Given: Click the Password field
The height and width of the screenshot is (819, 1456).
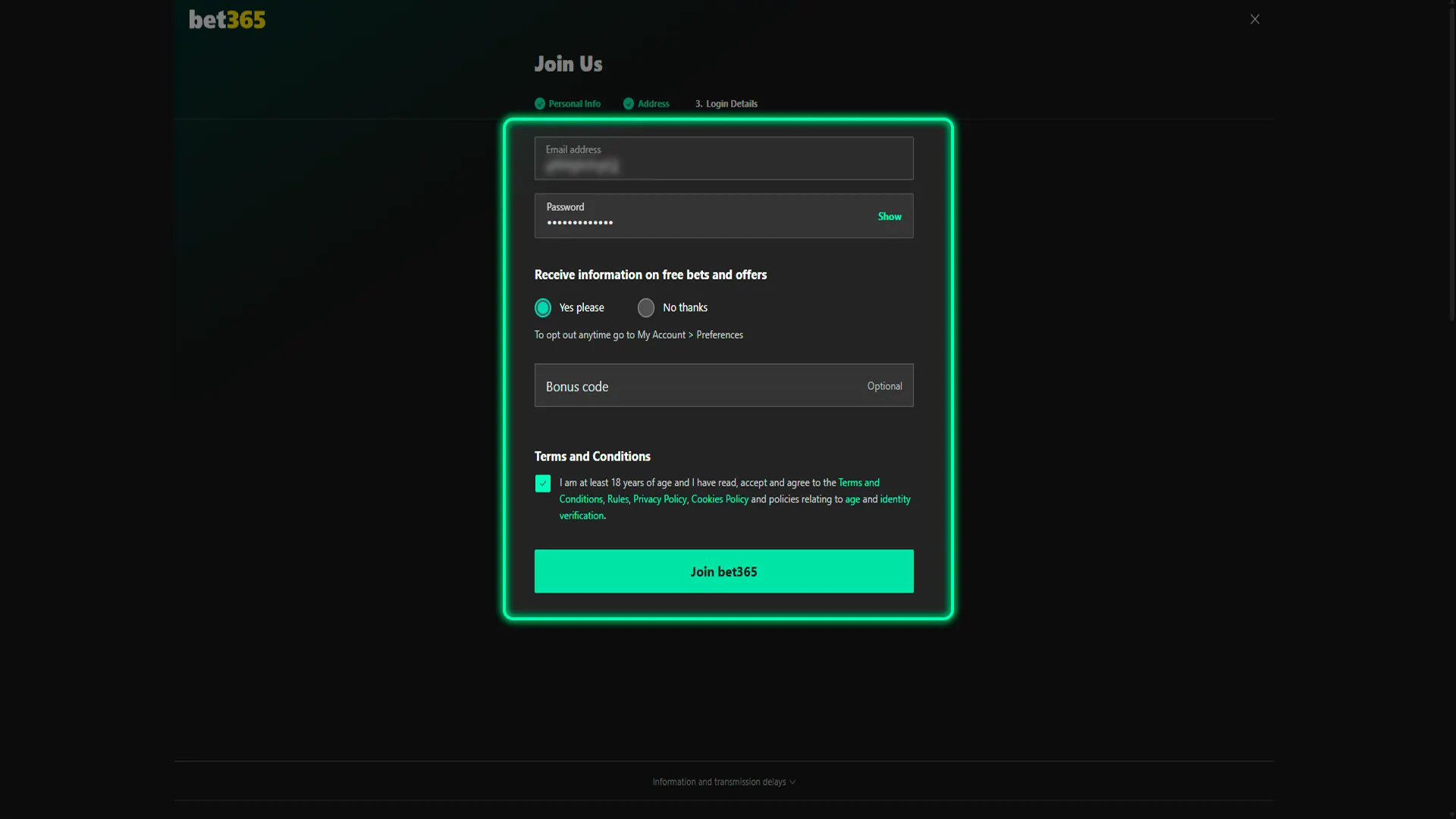Looking at the screenshot, I should click(723, 216).
